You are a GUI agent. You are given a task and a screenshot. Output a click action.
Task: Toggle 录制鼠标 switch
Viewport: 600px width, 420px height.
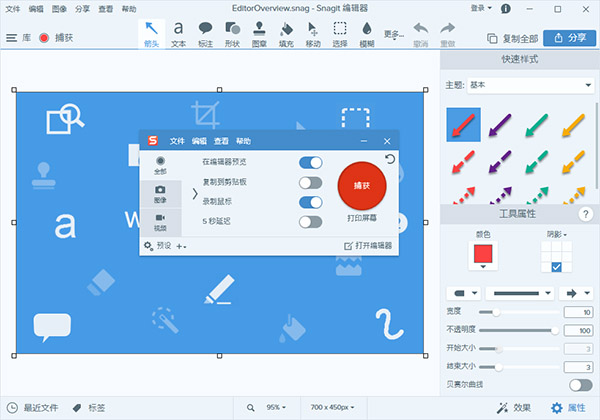[x=310, y=202]
